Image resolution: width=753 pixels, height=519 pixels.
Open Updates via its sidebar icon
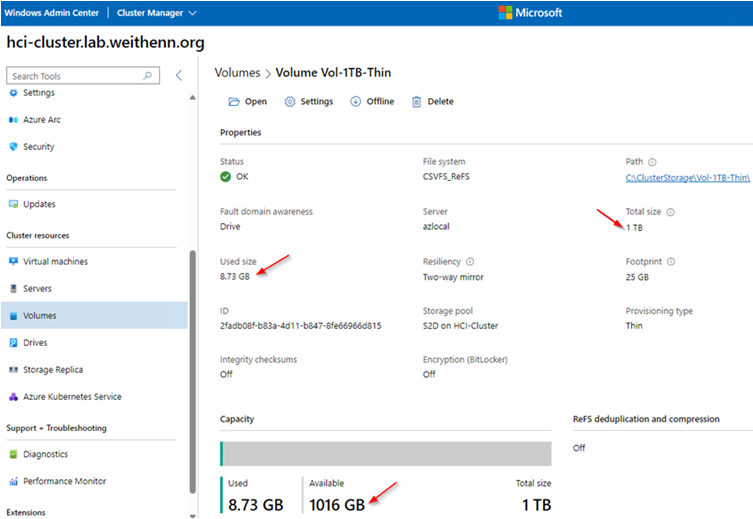tap(14, 204)
